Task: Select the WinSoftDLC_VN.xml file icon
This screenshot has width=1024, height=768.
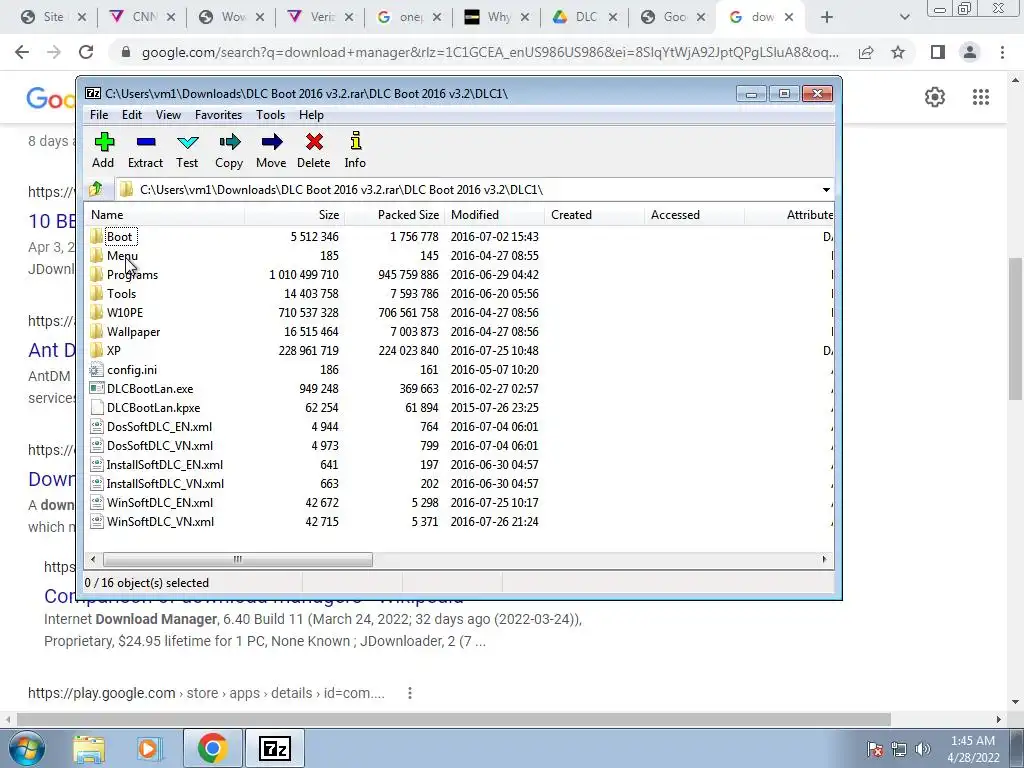Action: pos(97,521)
